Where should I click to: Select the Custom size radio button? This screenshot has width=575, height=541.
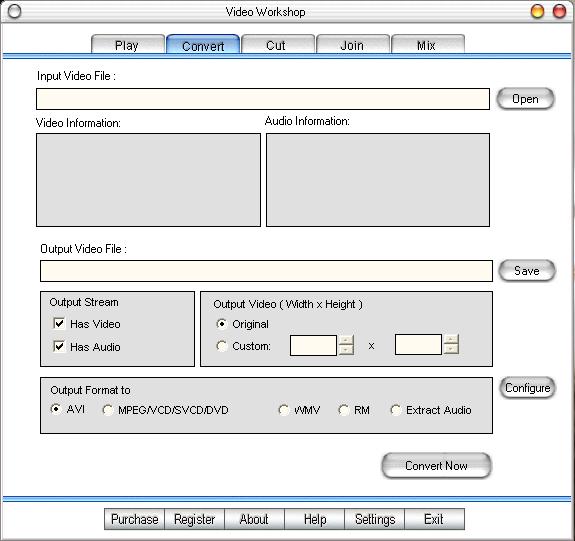pos(221,346)
